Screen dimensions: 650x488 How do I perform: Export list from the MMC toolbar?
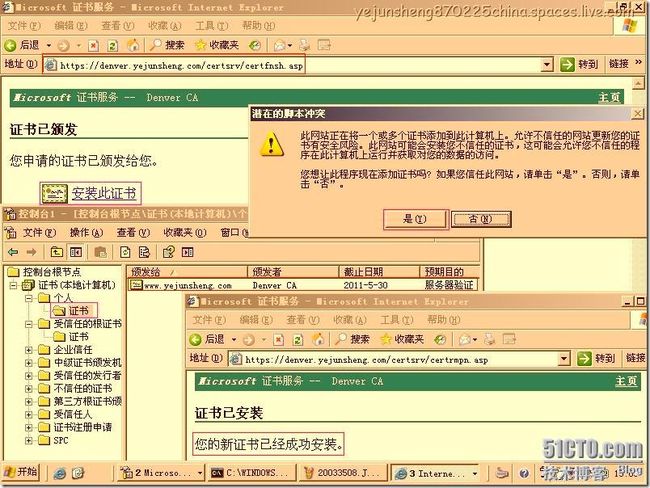tap(144, 252)
